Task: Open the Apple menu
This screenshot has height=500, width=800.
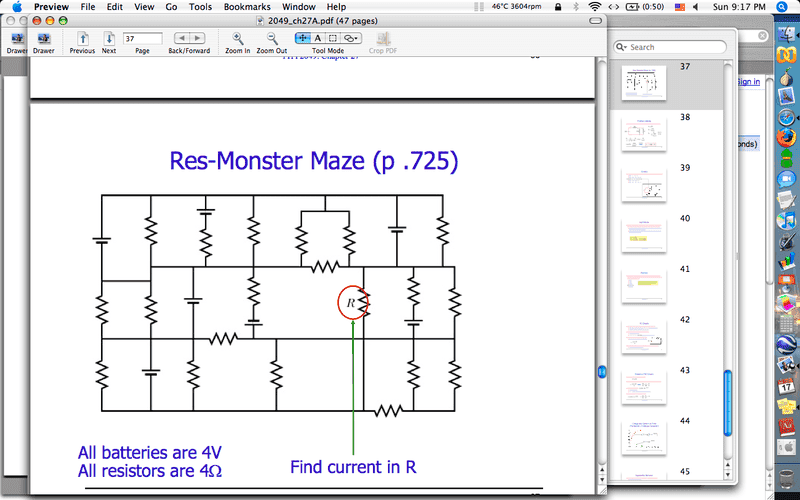Action: pyautogui.click(x=17, y=7)
